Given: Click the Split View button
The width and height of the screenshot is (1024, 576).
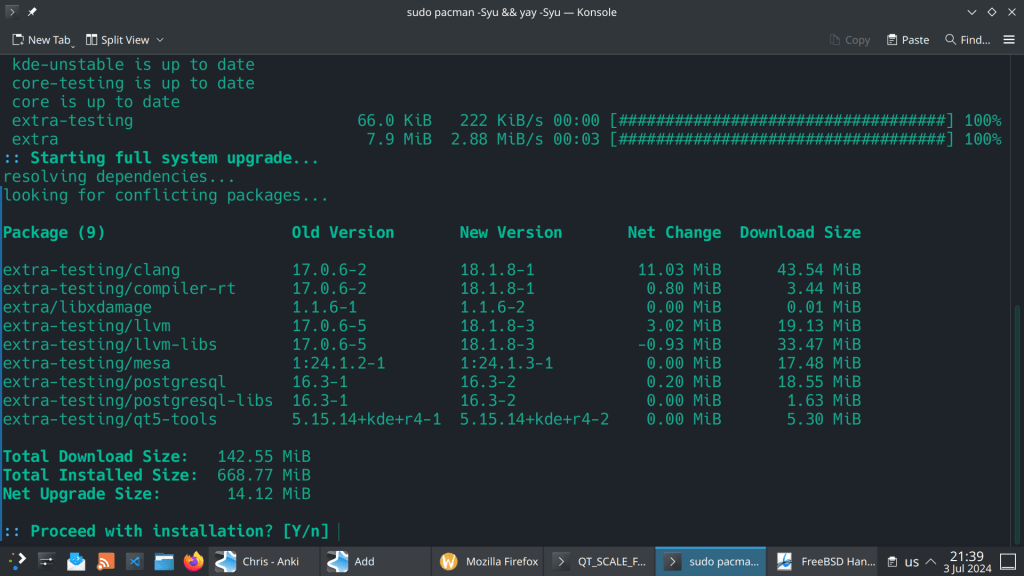Looking at the screenshot, I should (x=117, y=40).
